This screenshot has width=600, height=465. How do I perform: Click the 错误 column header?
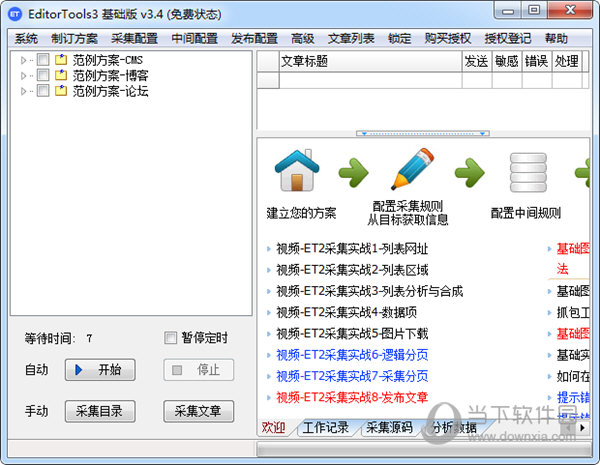pos(537,61)
